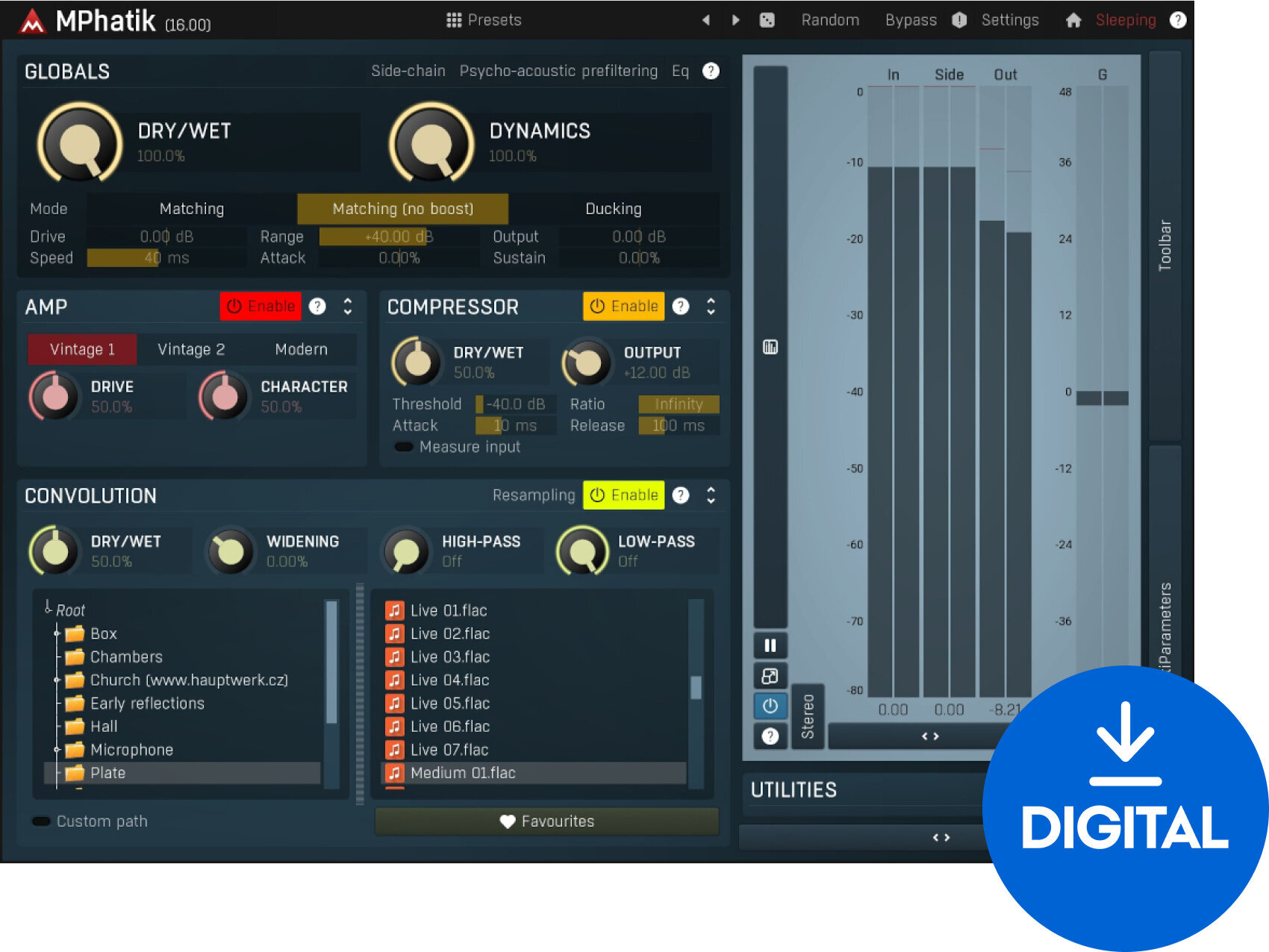
Task: Toggle the Compressor Enable button
Action: coord(623,307)
